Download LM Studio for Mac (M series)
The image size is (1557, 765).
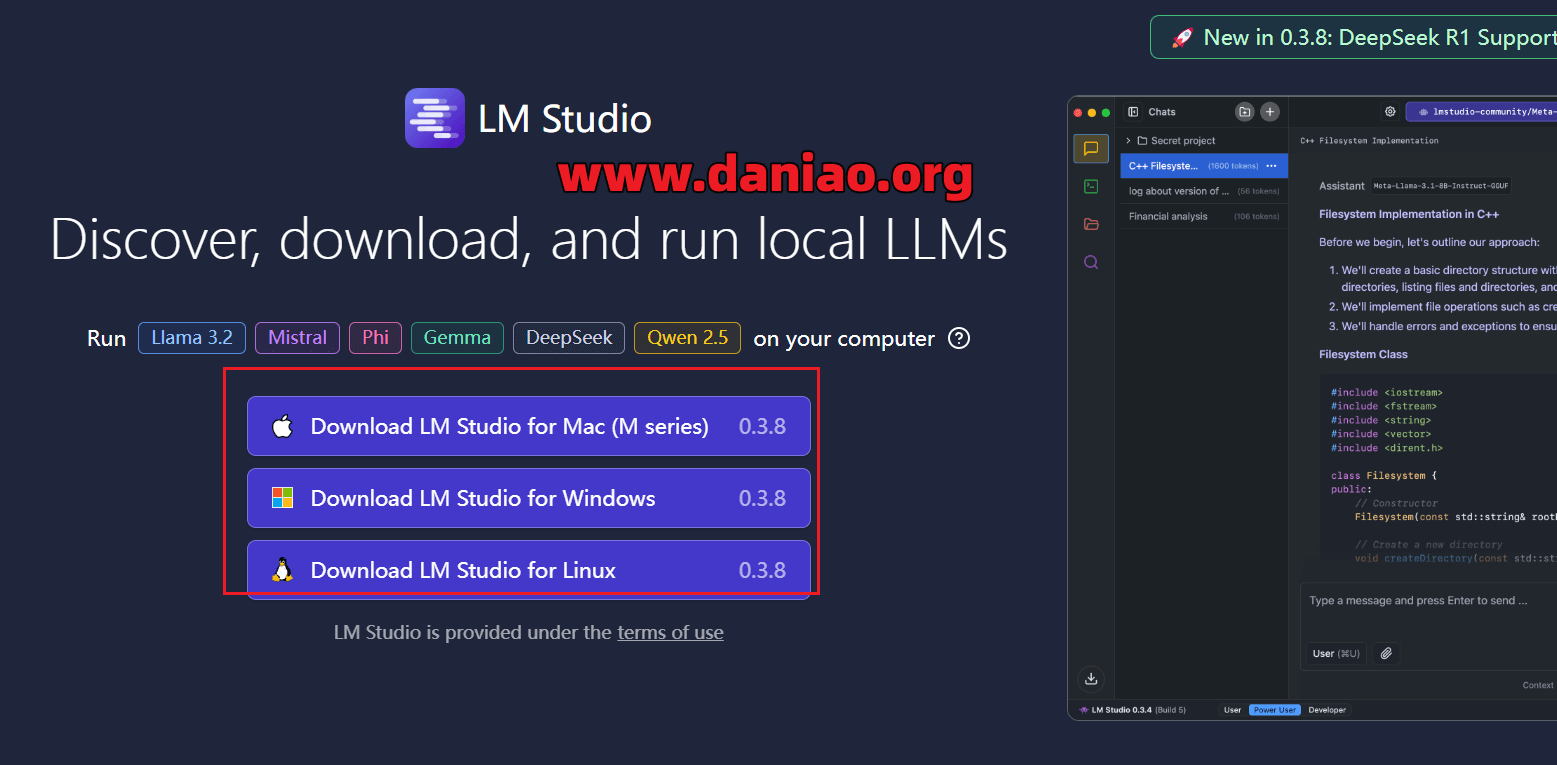[x=529, y=426]
